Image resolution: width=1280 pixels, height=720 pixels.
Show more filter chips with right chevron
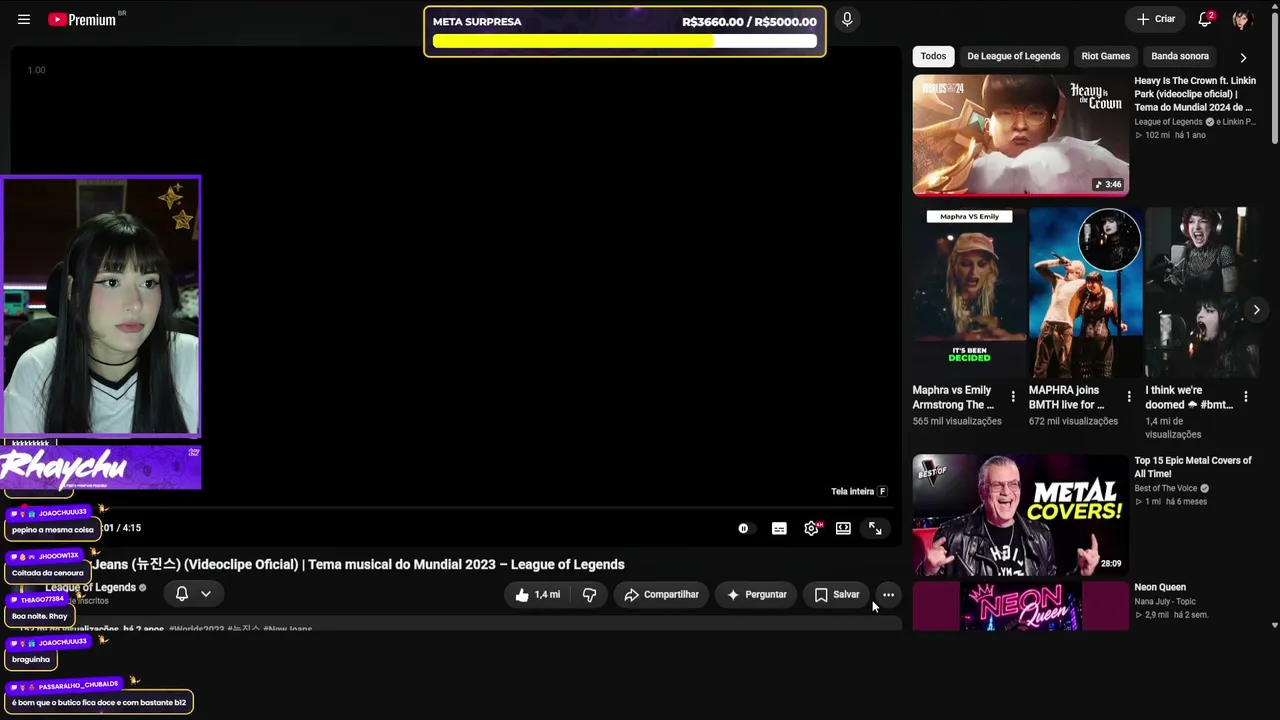coord(1243,57)
